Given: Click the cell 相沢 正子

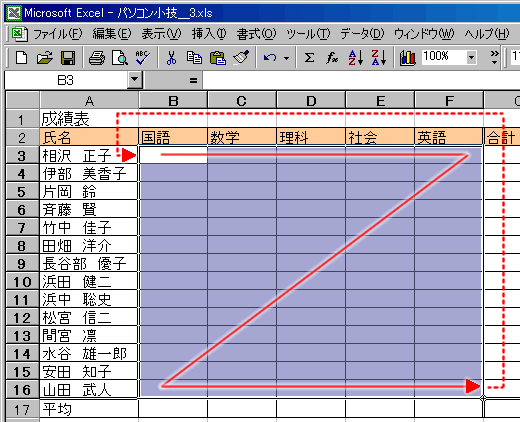Looking at the screenshot, I should [x=89, y=155].
